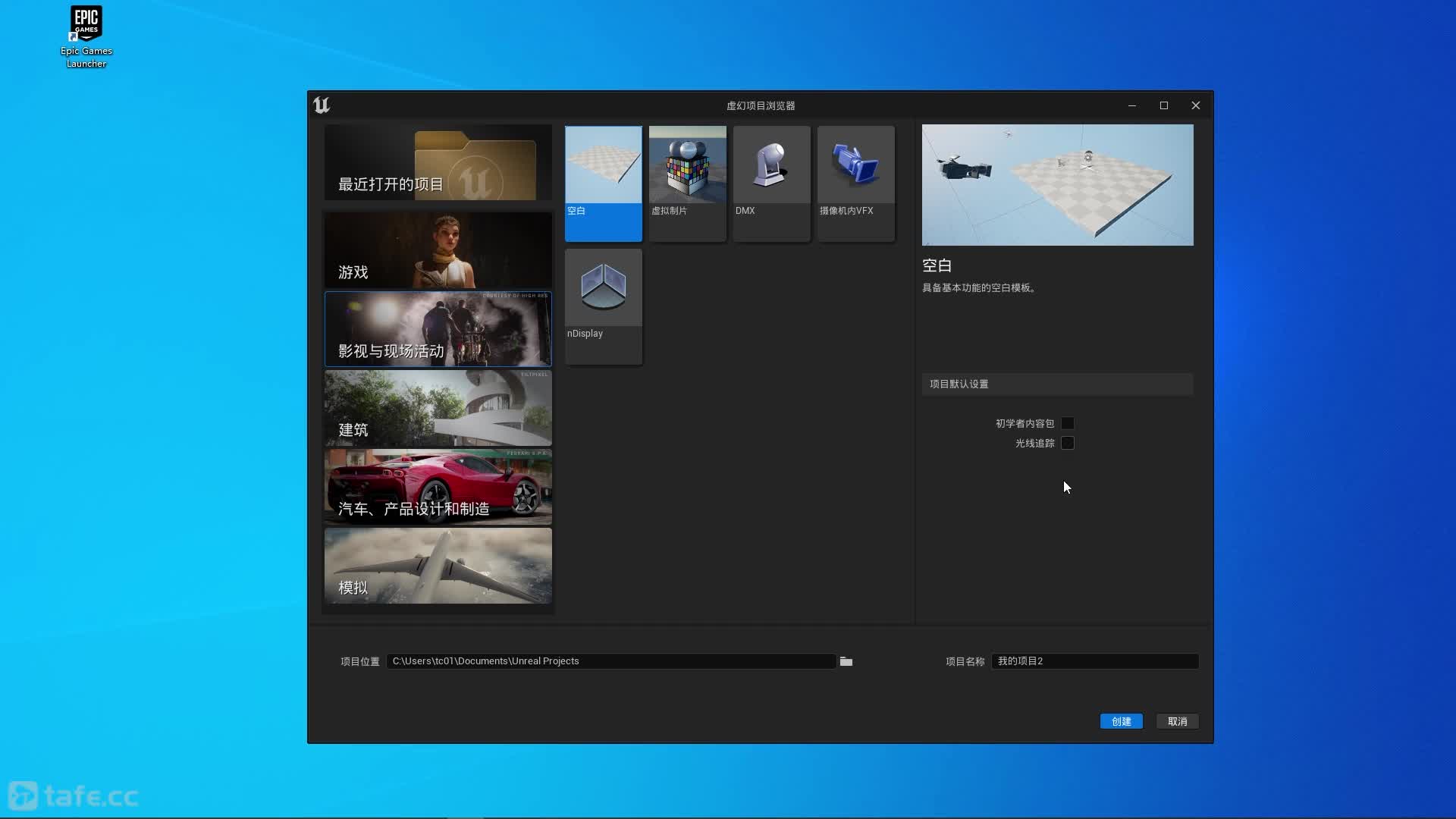Switch to the 建筑 category
Image resolution: width=1456 pixels, height=819 pixels.
(x=438, y=408)
